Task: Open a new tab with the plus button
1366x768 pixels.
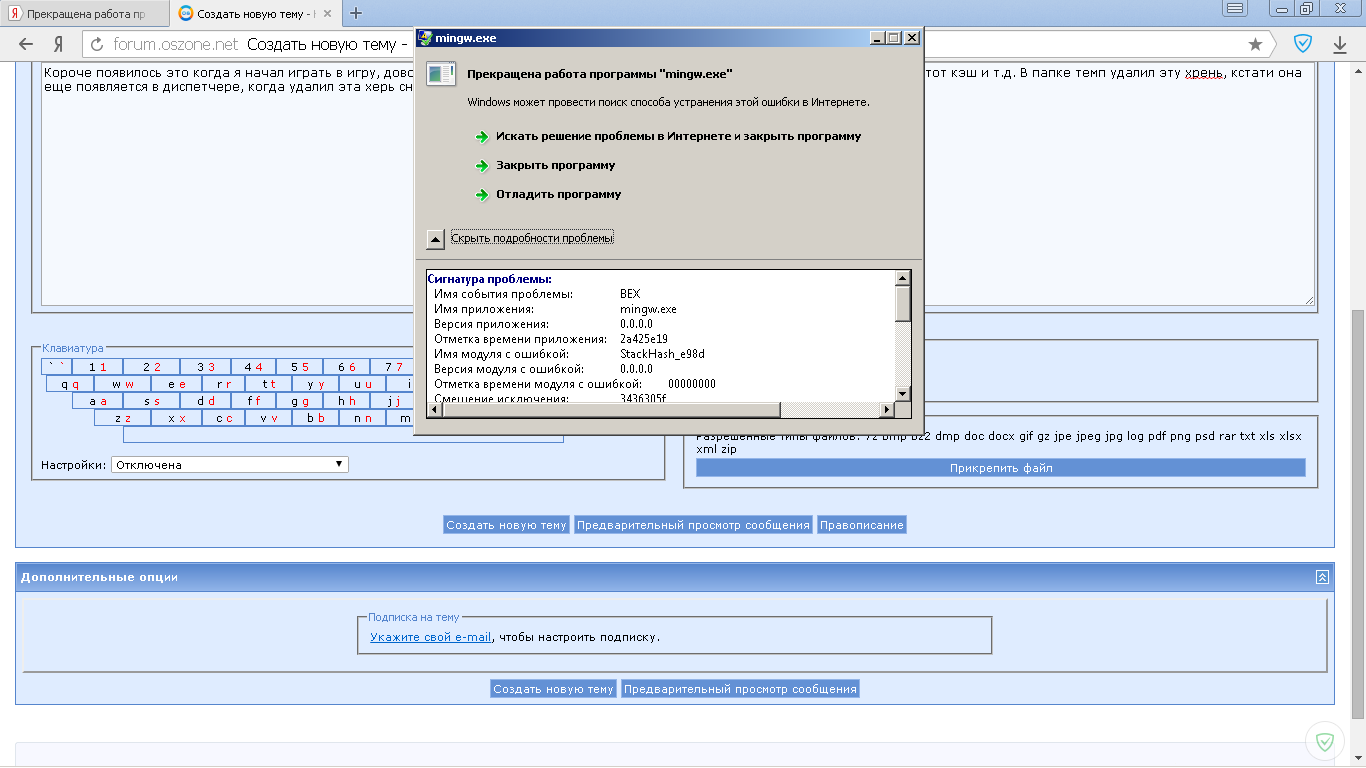Action: click(355, 13)
